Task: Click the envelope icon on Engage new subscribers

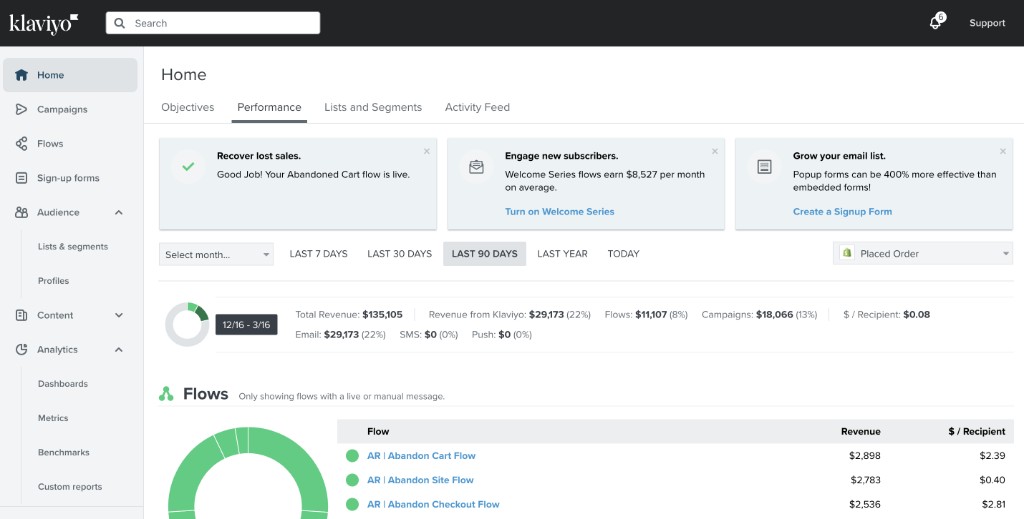Action: (x=476, y=166)
